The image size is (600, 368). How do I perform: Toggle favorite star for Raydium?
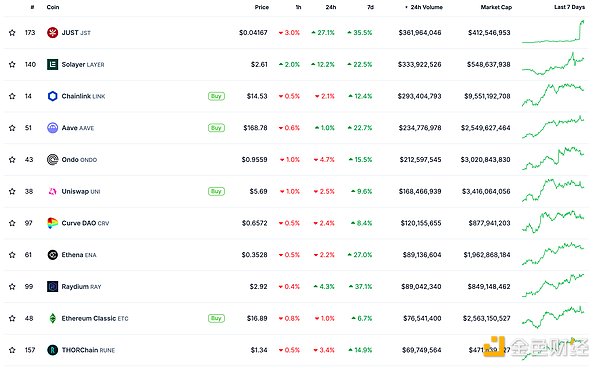(12, 287)
